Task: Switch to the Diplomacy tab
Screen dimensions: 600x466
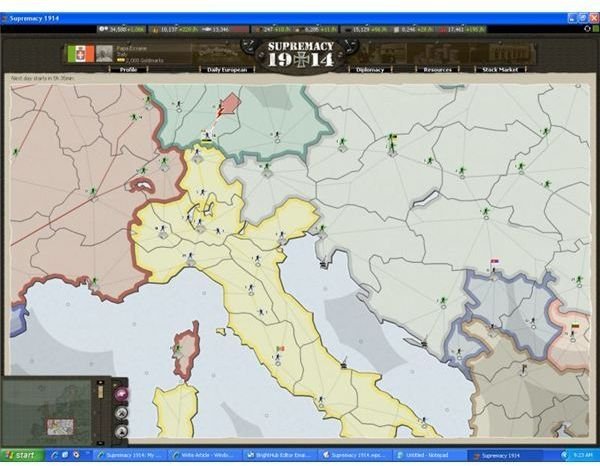Action: click(x=370, y=70)
